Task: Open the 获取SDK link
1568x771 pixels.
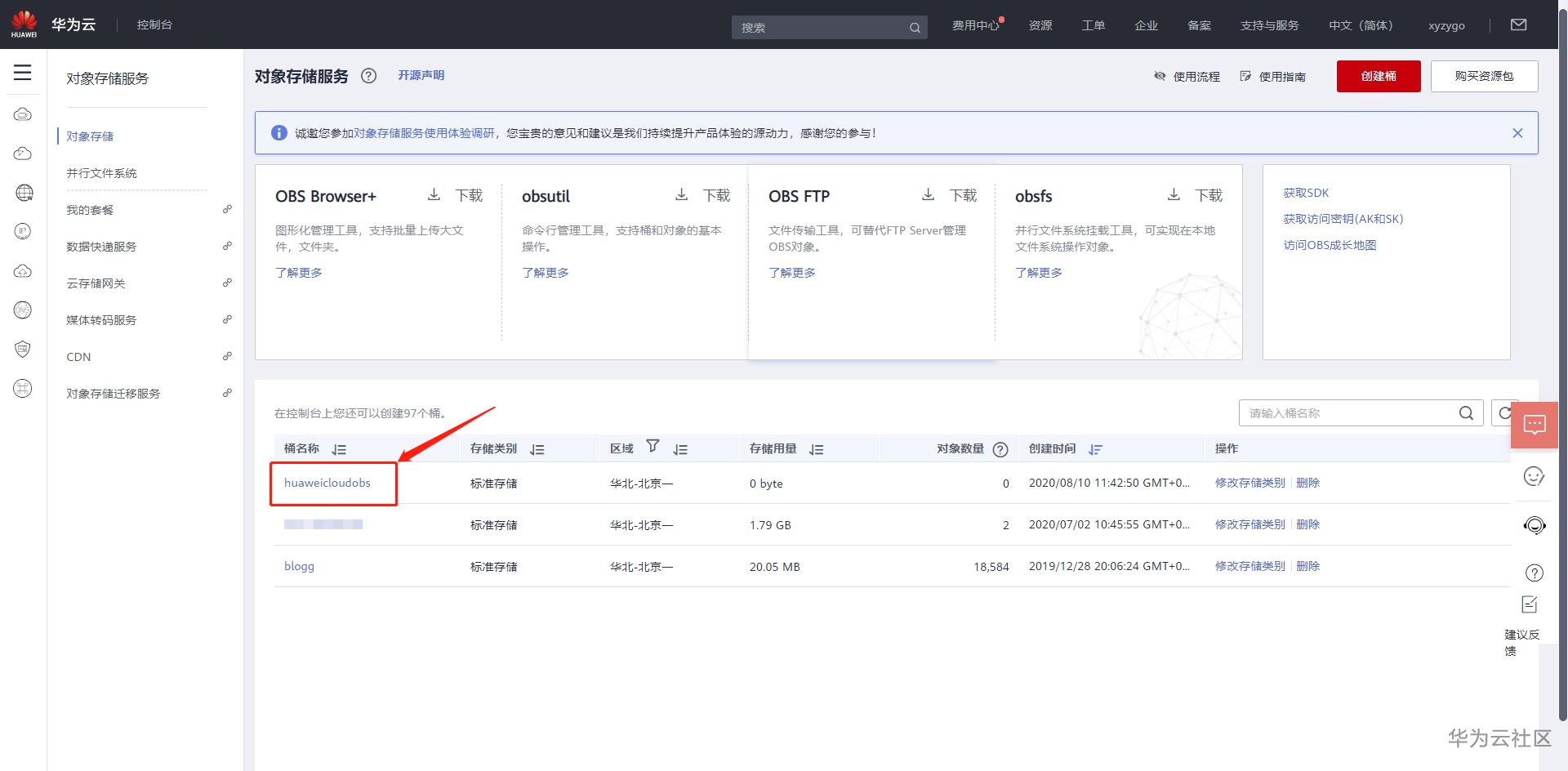Action: (x=1306, y=193)
